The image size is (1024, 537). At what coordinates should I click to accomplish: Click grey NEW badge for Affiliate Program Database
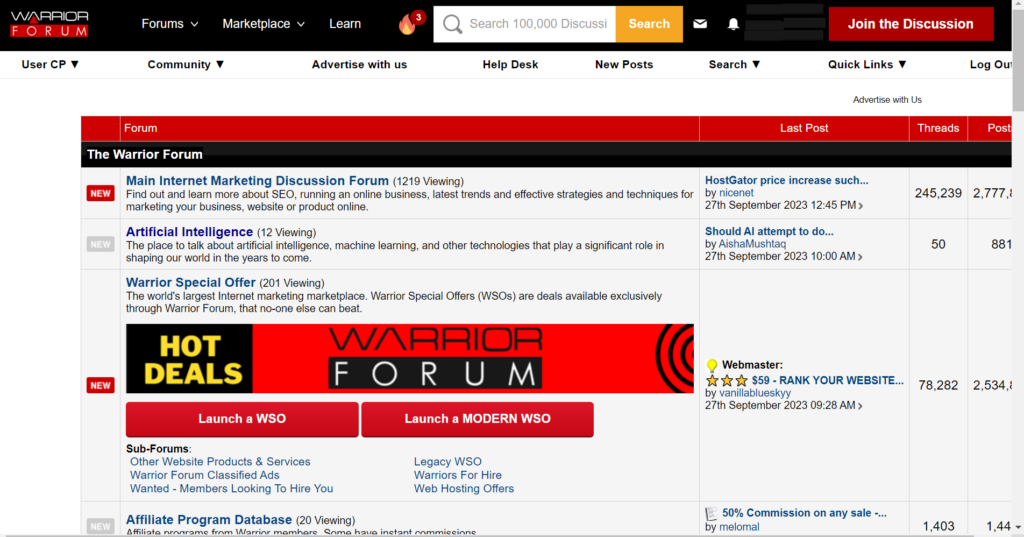coord(101,527)
